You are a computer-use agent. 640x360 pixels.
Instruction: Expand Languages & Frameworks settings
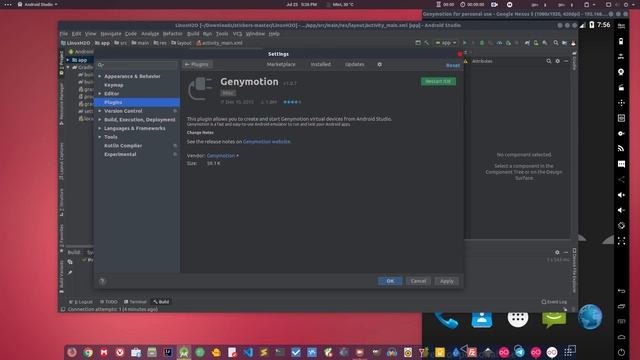click(100, 128)
